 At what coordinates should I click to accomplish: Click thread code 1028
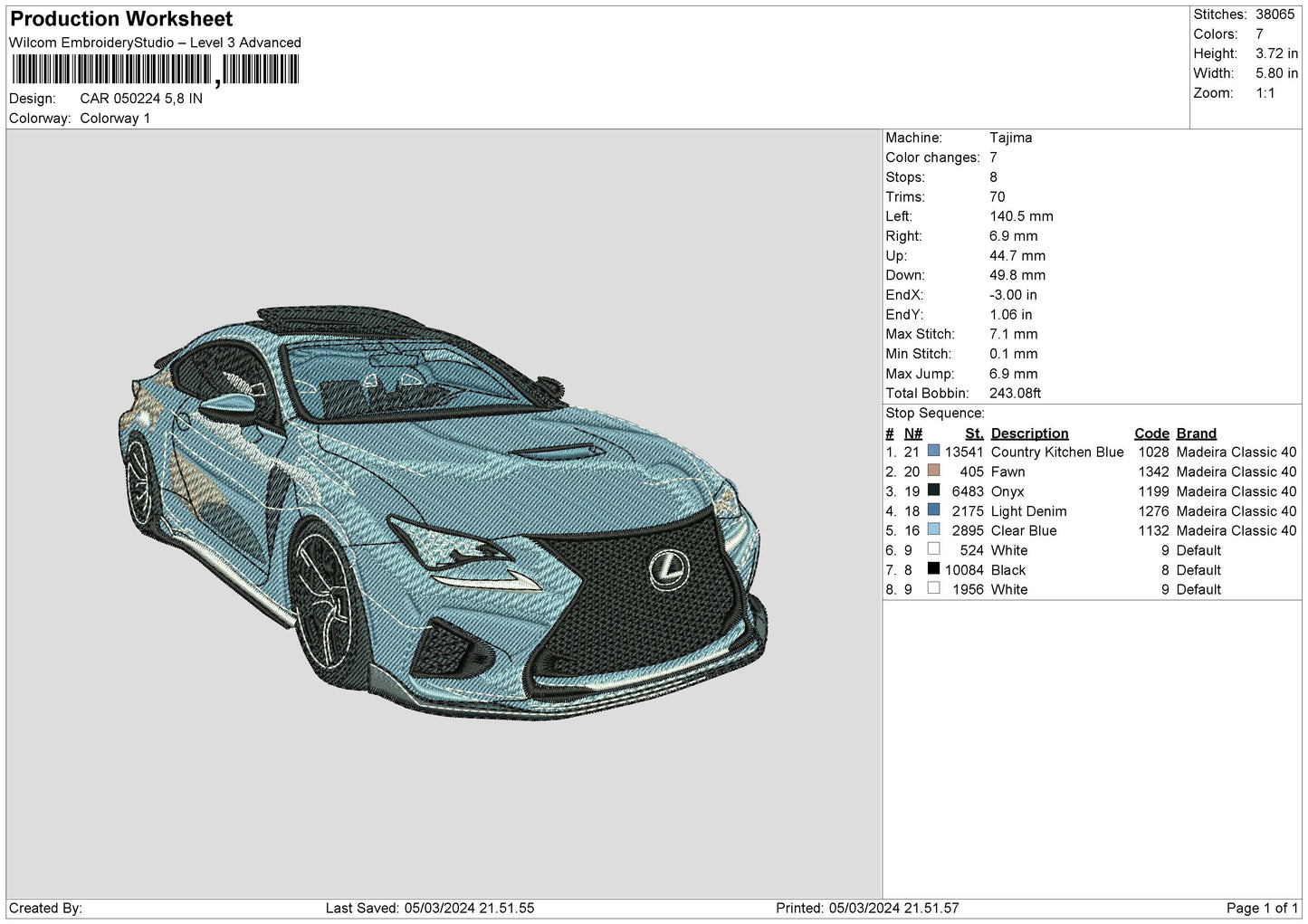(x=1153, y=452)
